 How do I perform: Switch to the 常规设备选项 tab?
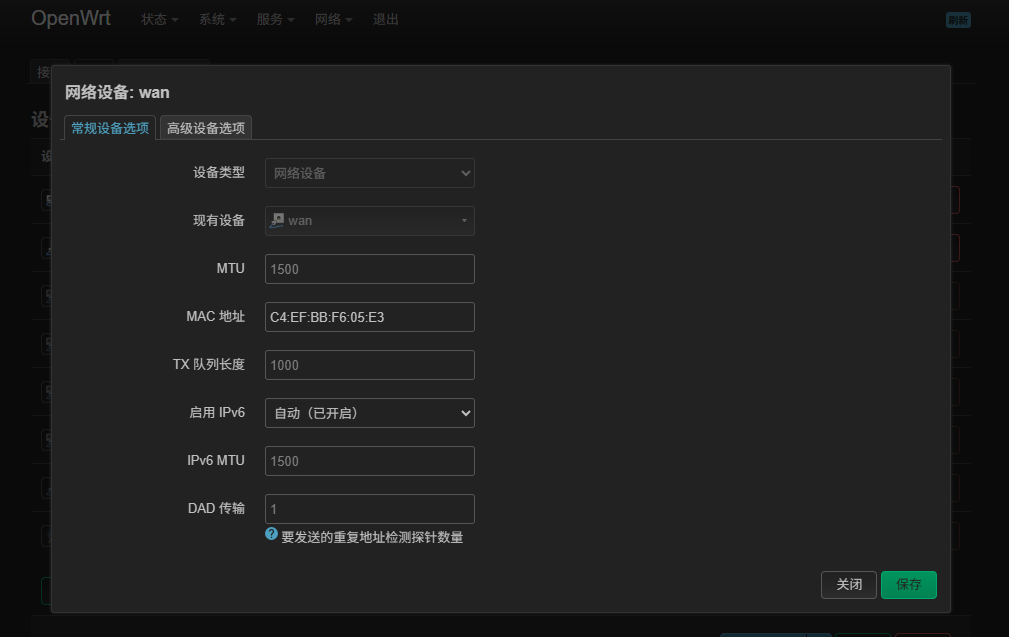[110, 128]
